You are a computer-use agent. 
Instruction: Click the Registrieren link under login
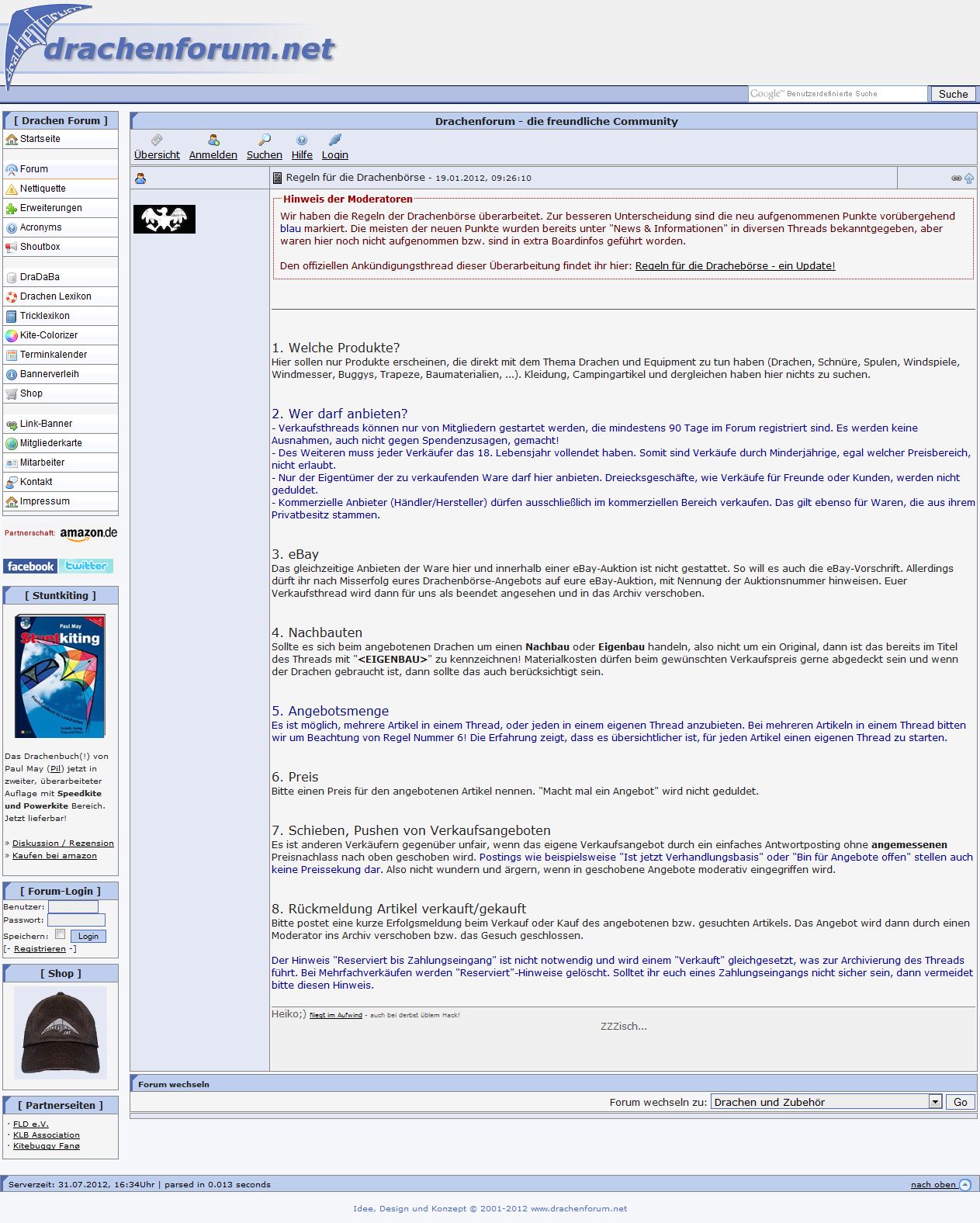coord(40,949)
